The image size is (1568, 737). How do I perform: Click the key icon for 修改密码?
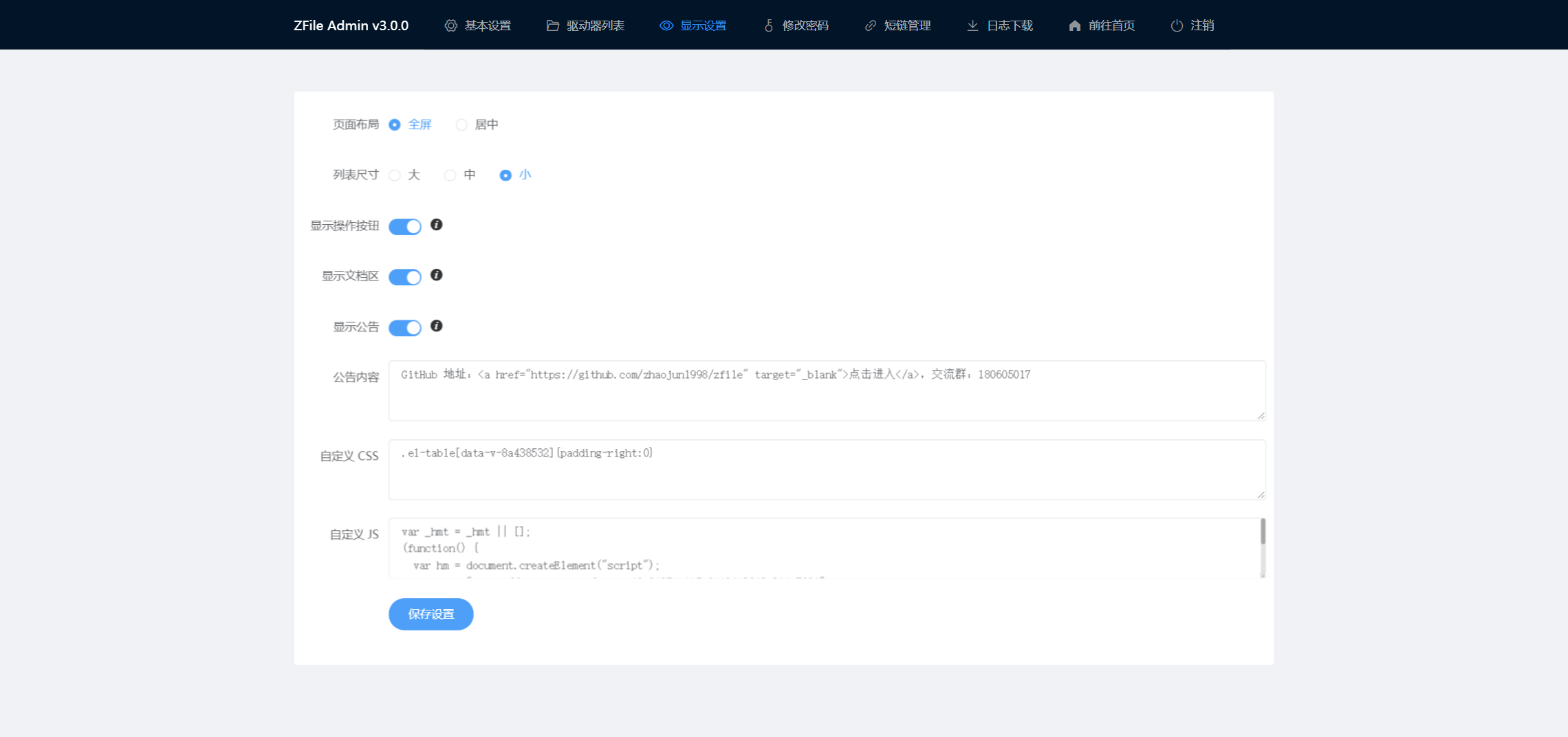click(x=769, y=25)
